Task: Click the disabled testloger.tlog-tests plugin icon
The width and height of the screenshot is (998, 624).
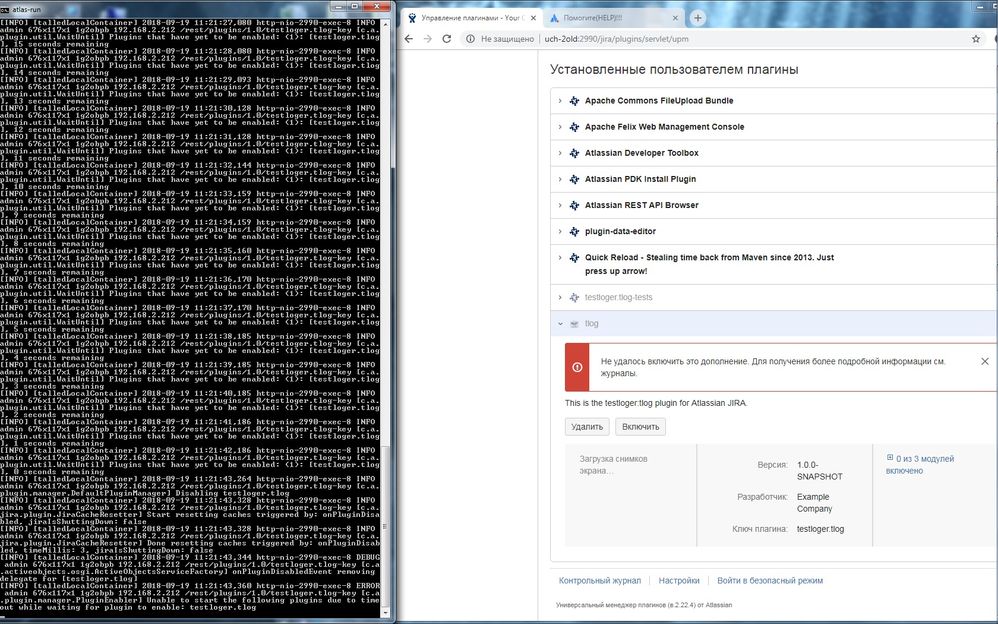Action: [x=574, y=297]
